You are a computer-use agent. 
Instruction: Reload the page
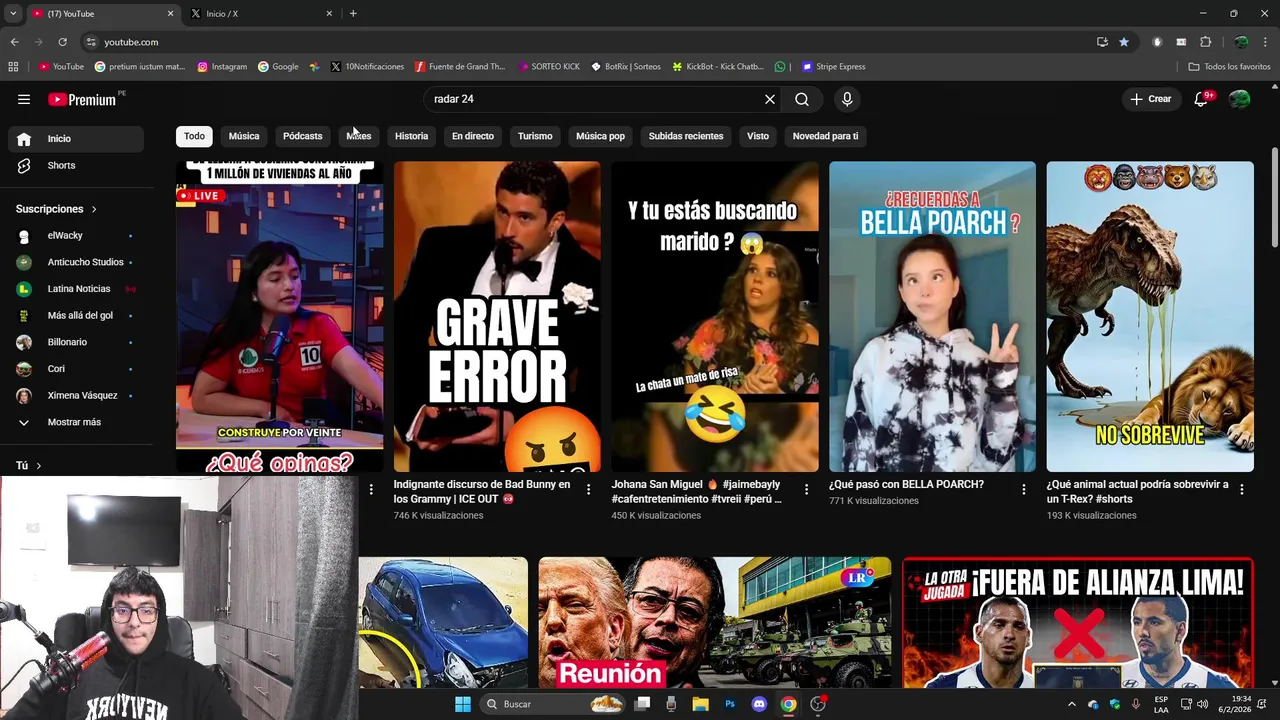[62, 42]
